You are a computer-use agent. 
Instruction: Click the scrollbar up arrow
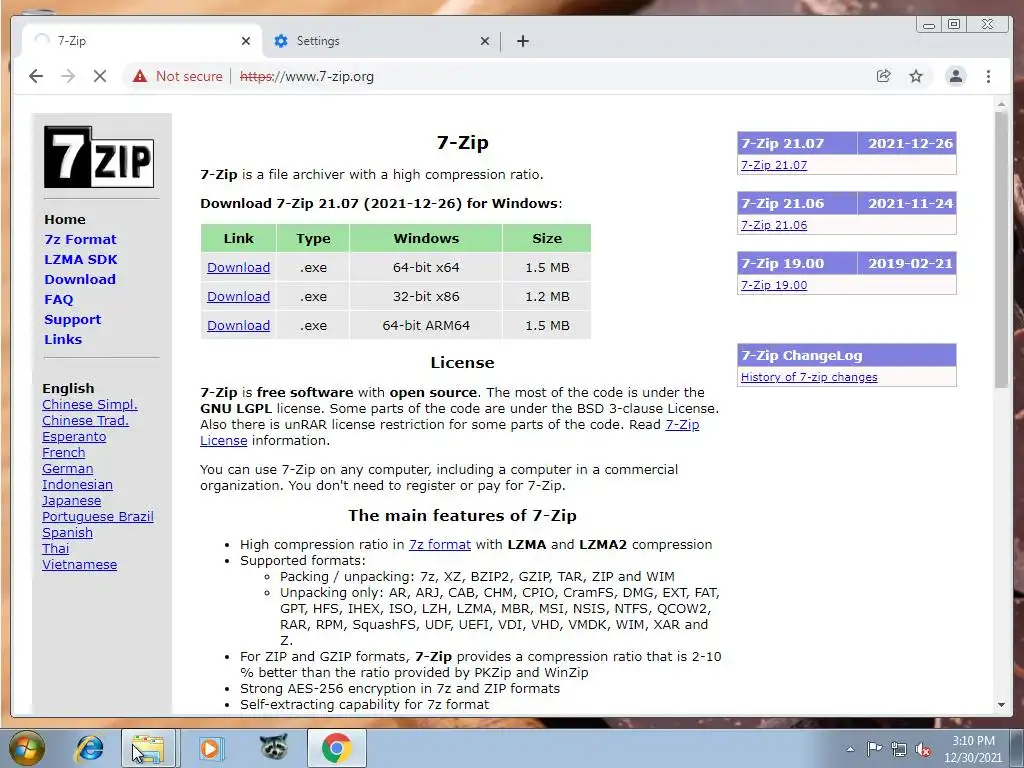[1001, 104]
